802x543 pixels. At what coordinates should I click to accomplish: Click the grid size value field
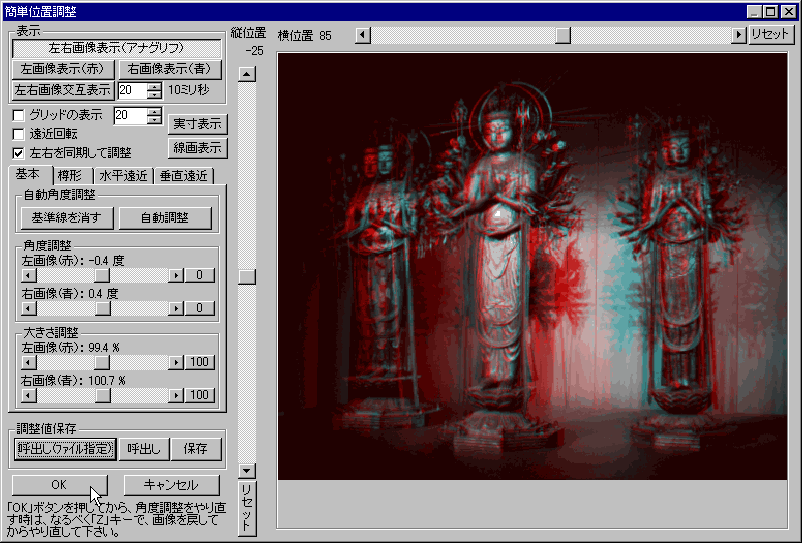click(130, 115)
